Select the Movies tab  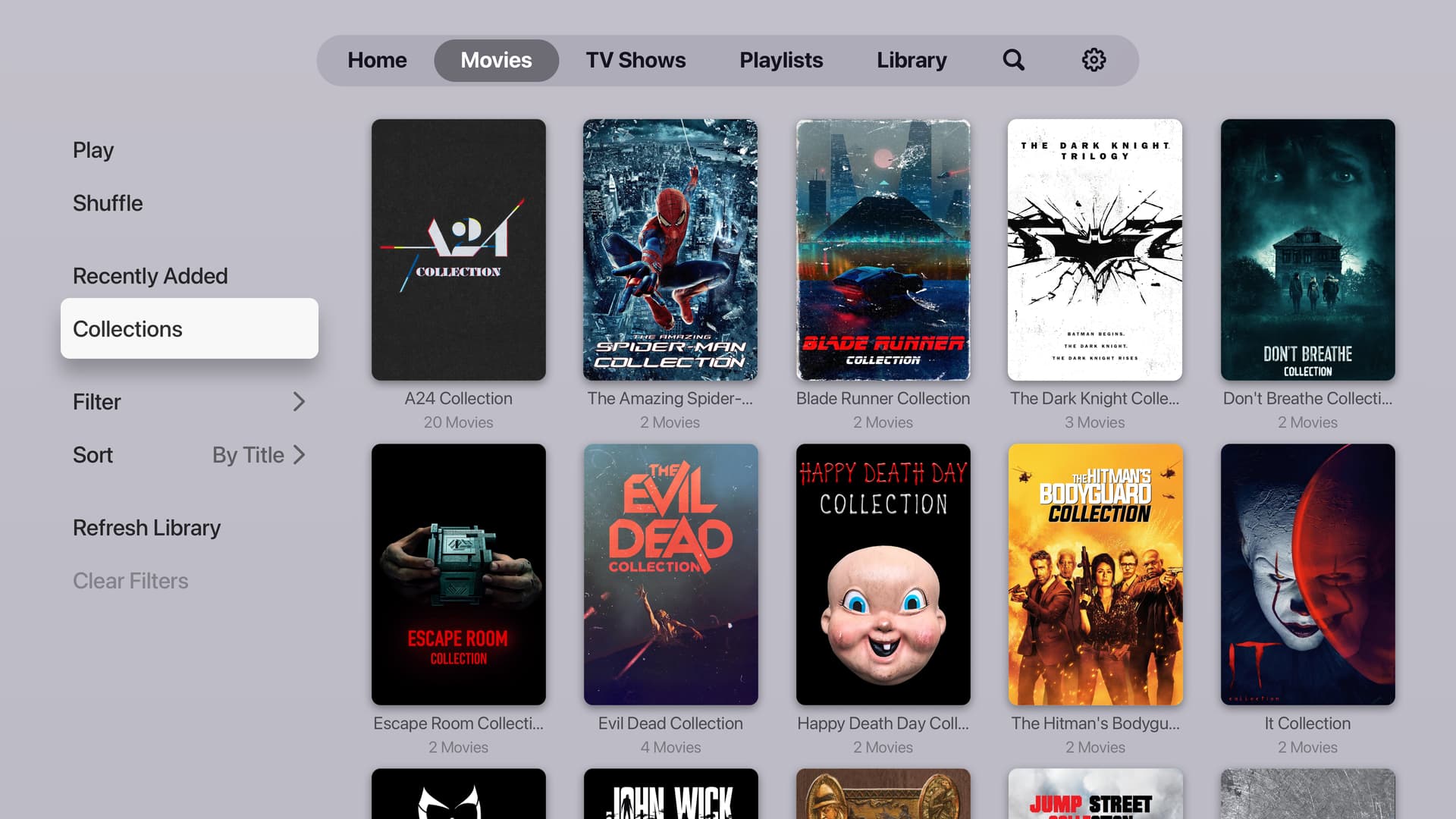tap(496, 60)
